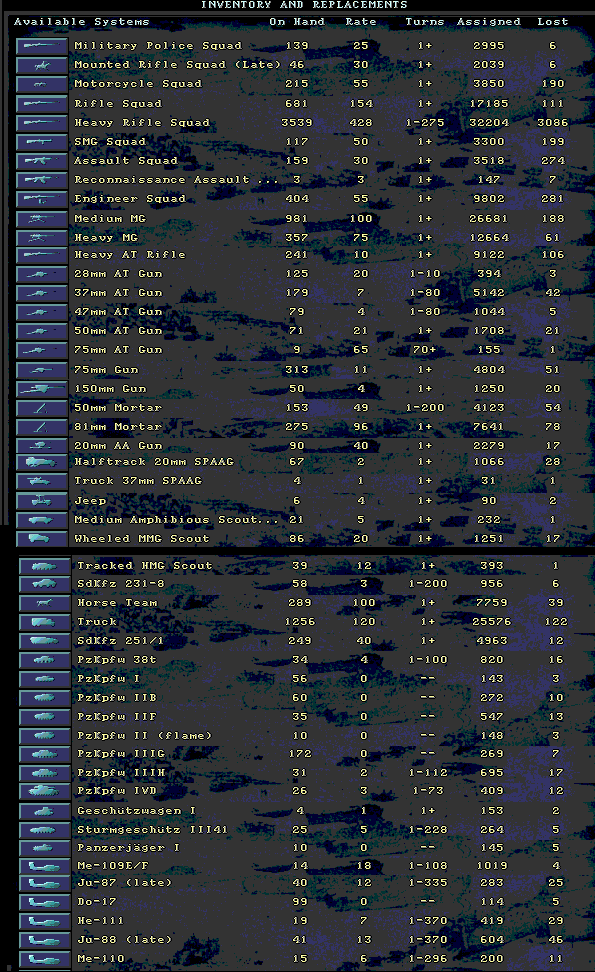Click the '47mm AT Gun' label
The width and height of the screenshot is (595, 972).
pos(118,312)
